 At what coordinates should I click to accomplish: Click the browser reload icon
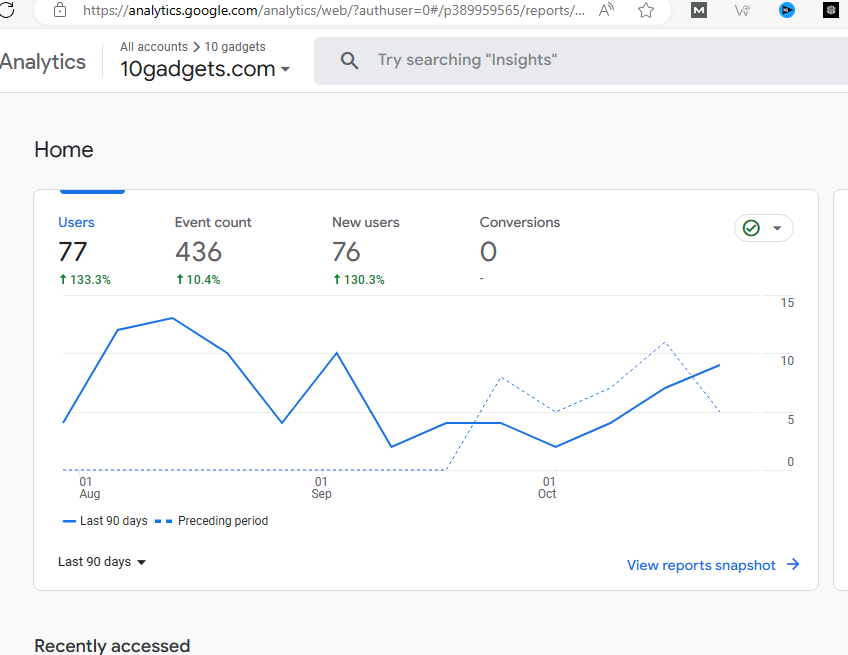point(6,9)
